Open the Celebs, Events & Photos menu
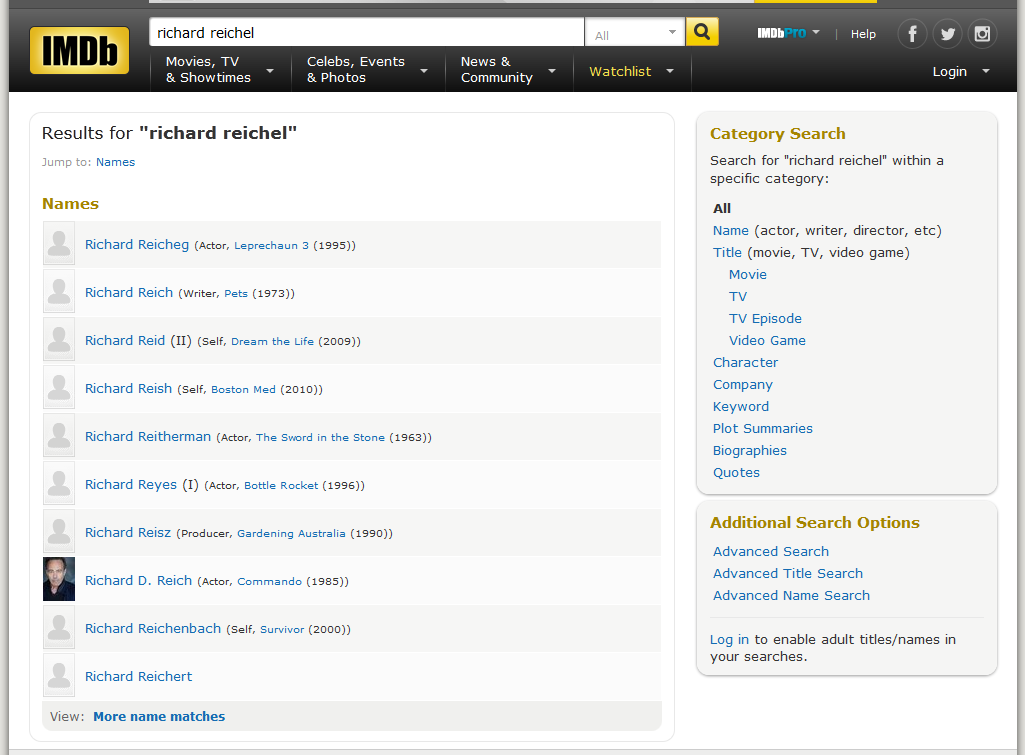Image resolution: width=1025 pixels, height=755 pixels. 367,70
